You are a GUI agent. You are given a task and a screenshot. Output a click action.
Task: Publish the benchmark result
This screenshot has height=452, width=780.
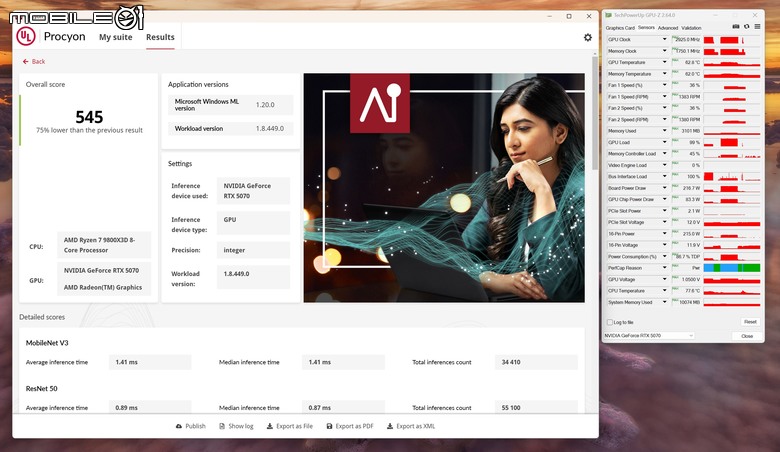coord(191,426)
